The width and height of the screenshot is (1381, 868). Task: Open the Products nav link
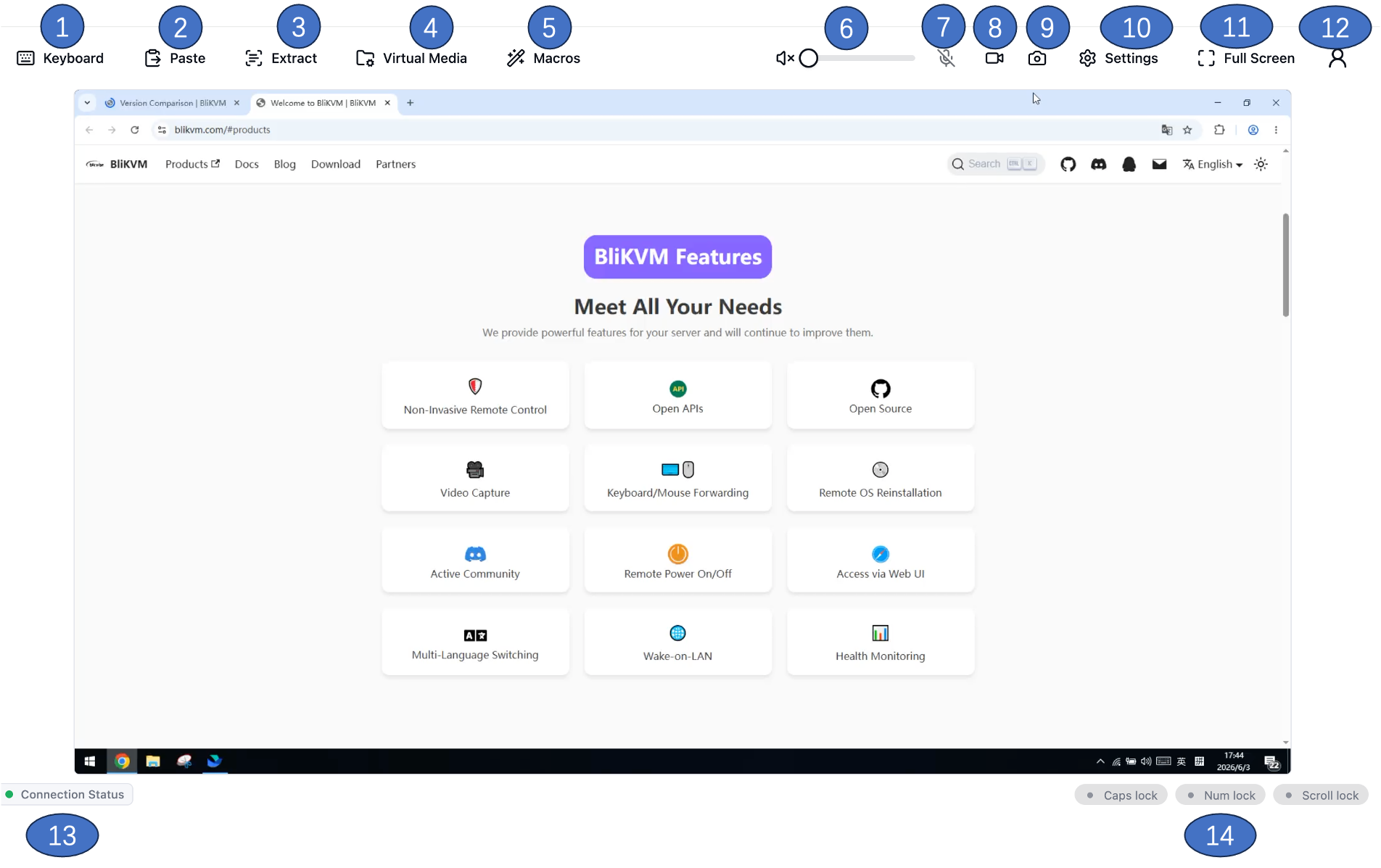192,164
